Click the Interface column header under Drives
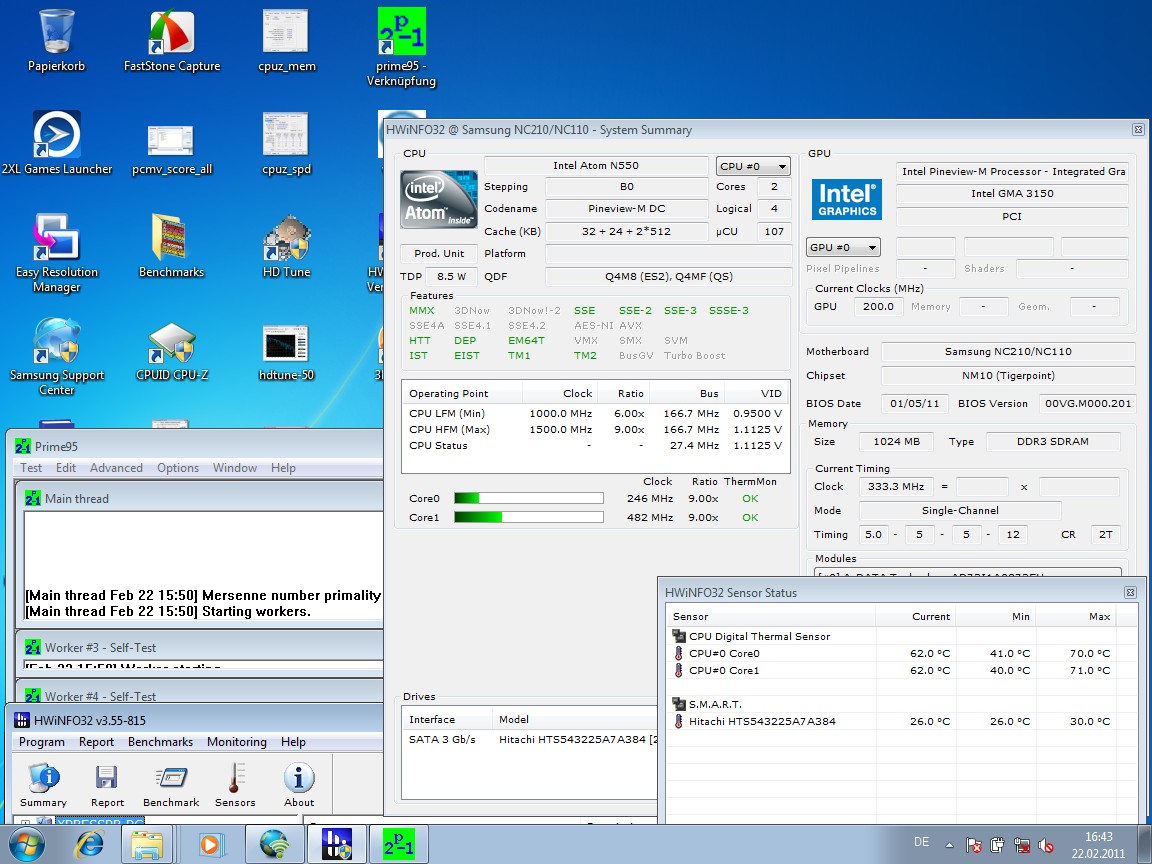Screen dimensions: 1152x864 tap(447, 719)
